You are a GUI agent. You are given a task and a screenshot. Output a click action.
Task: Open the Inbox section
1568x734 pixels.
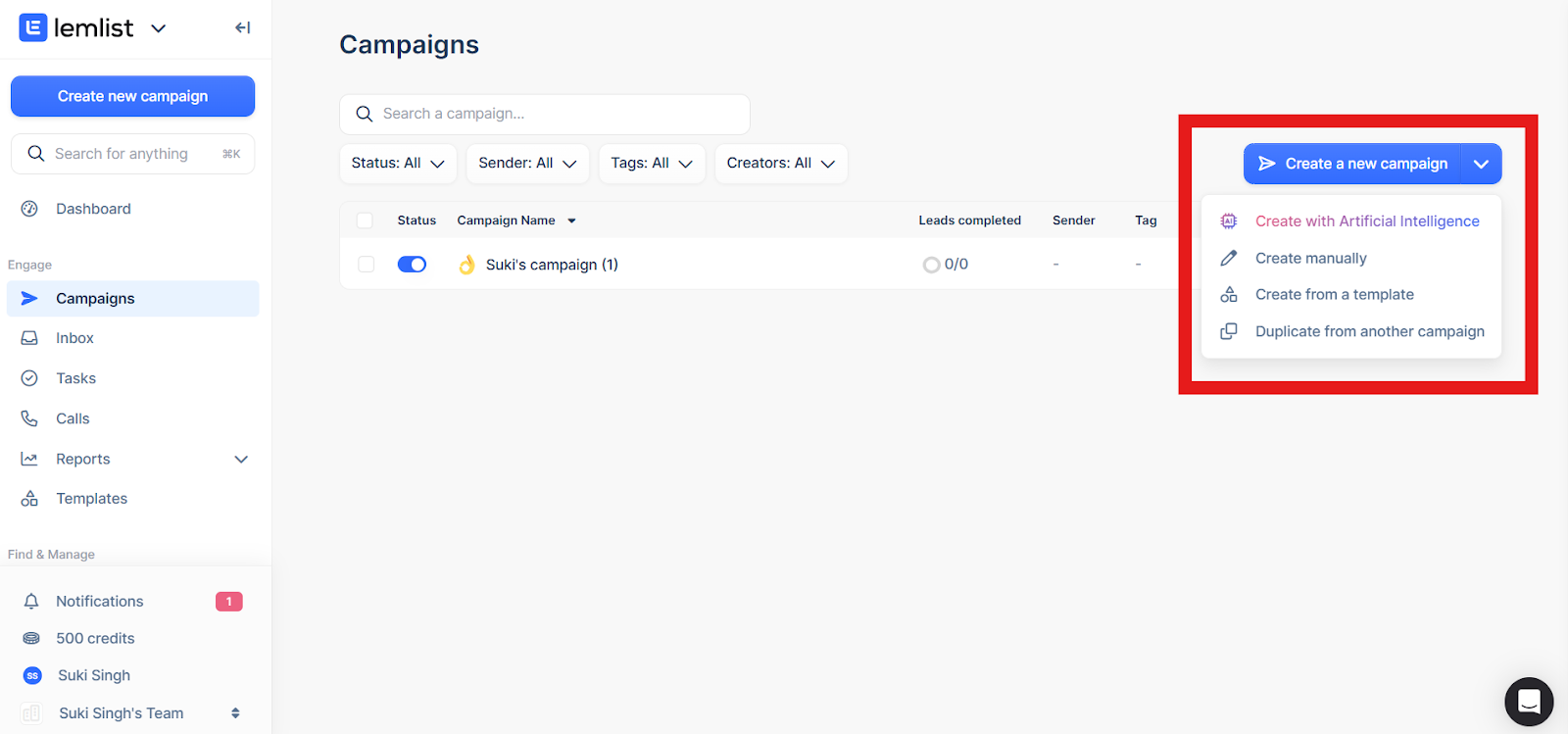pos(74,338)
